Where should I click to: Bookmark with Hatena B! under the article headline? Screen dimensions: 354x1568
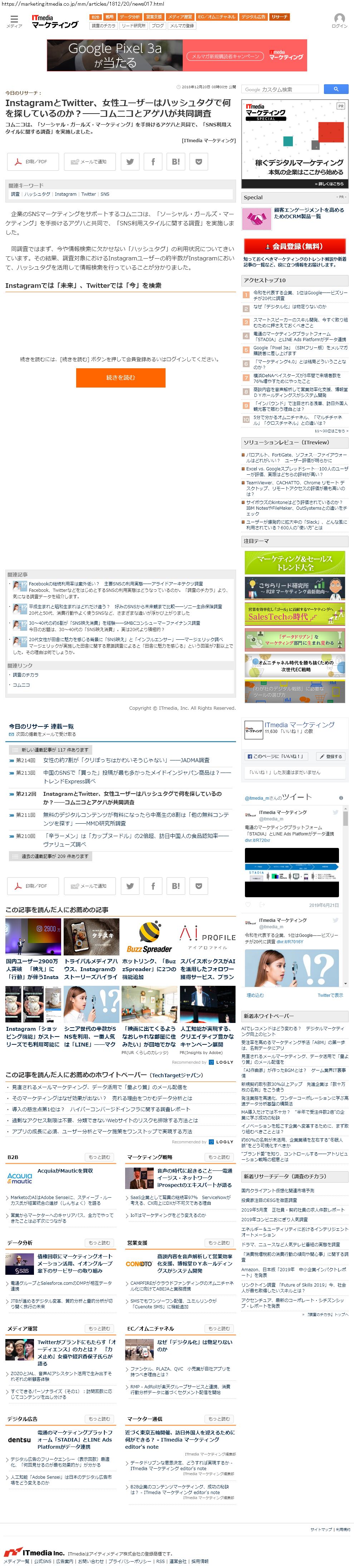176,161
